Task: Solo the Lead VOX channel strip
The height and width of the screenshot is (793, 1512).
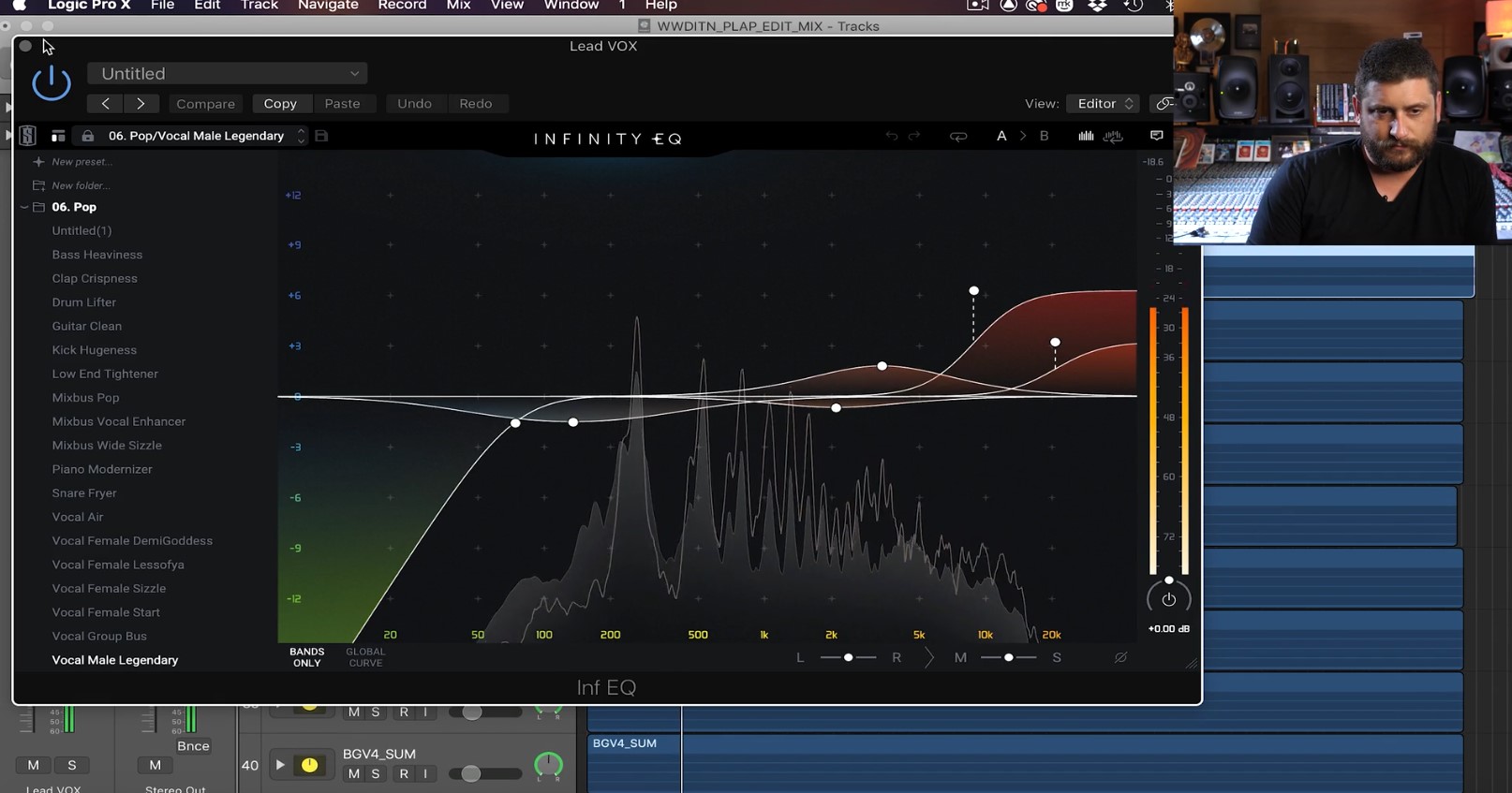Action: point(71,765)
